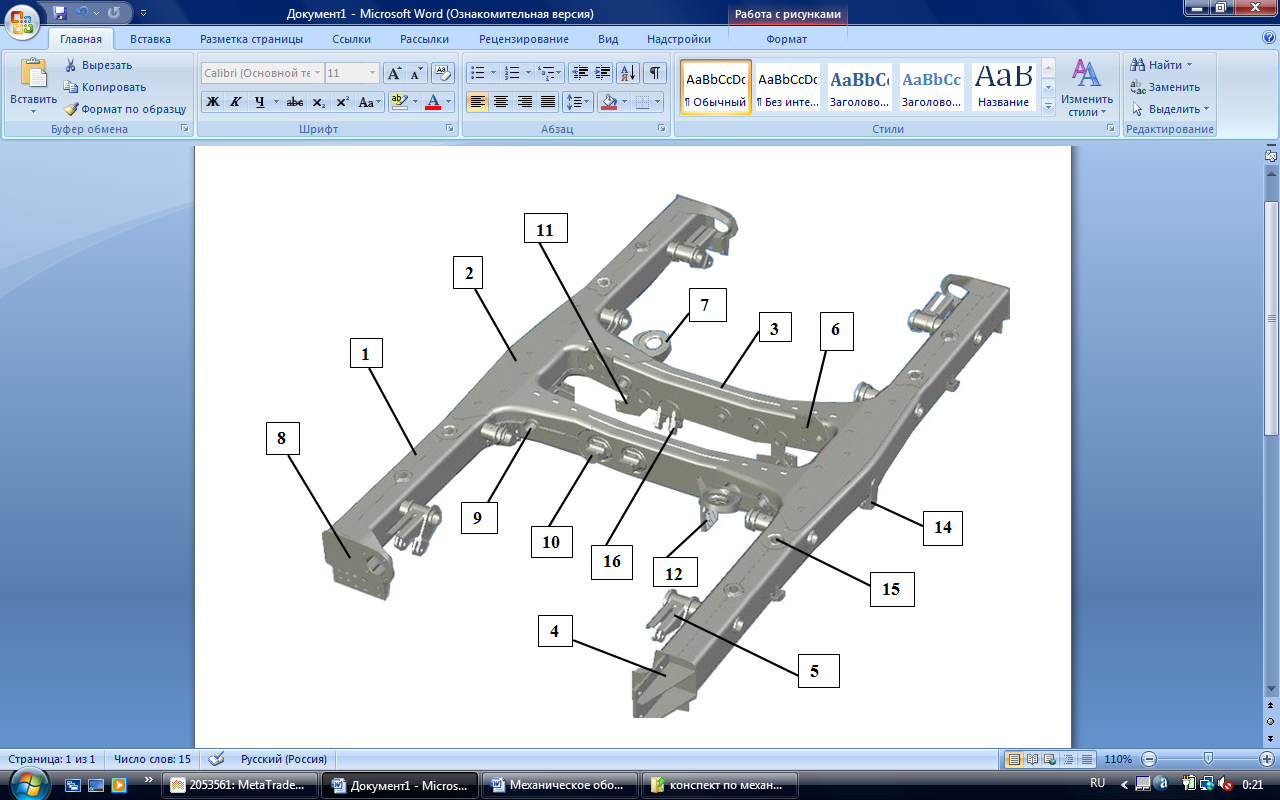Click the Format Painter (Формат по образцу) button

pos(125,109)
